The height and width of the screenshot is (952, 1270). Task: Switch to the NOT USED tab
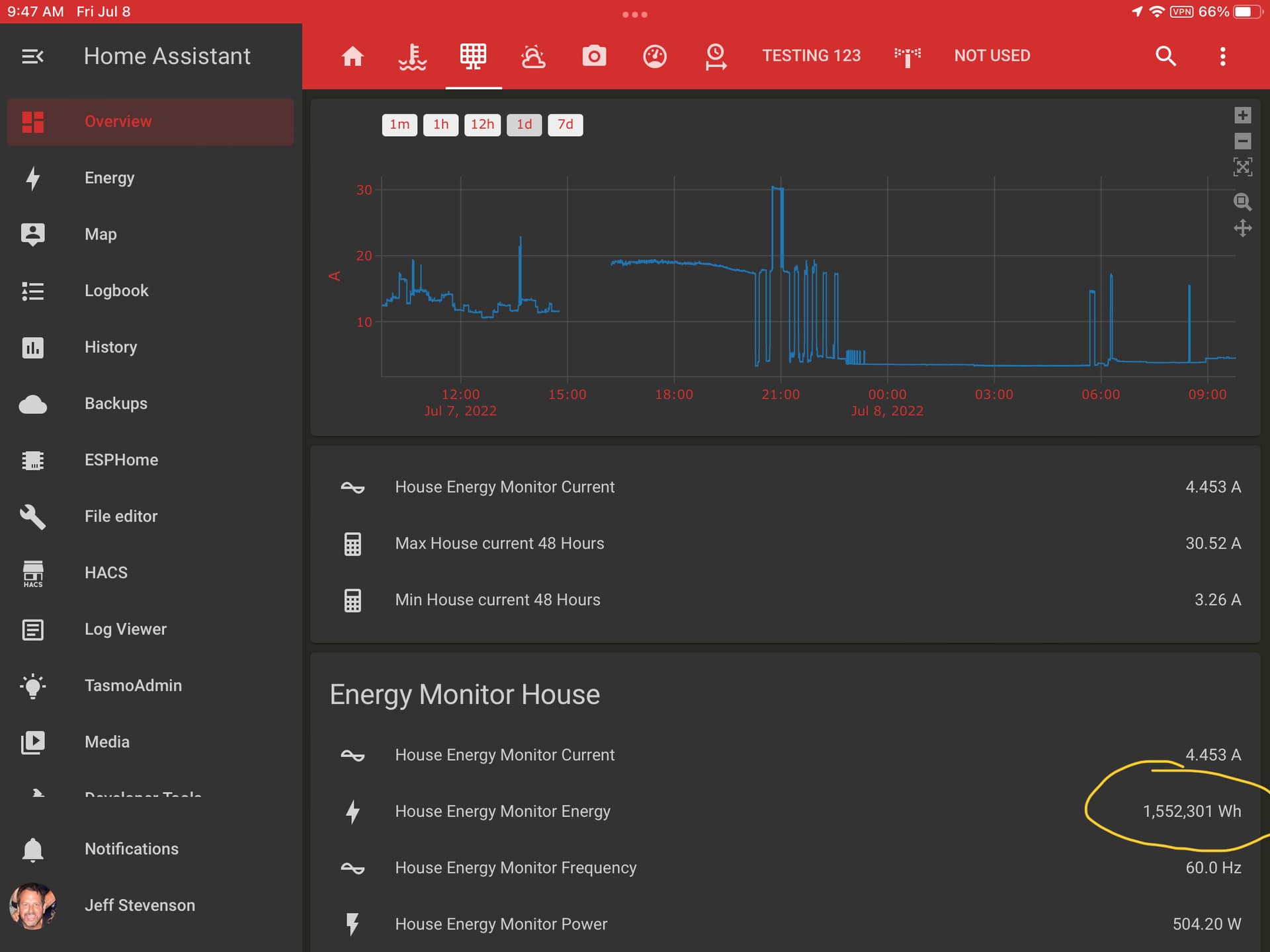[x=992, y=56]
